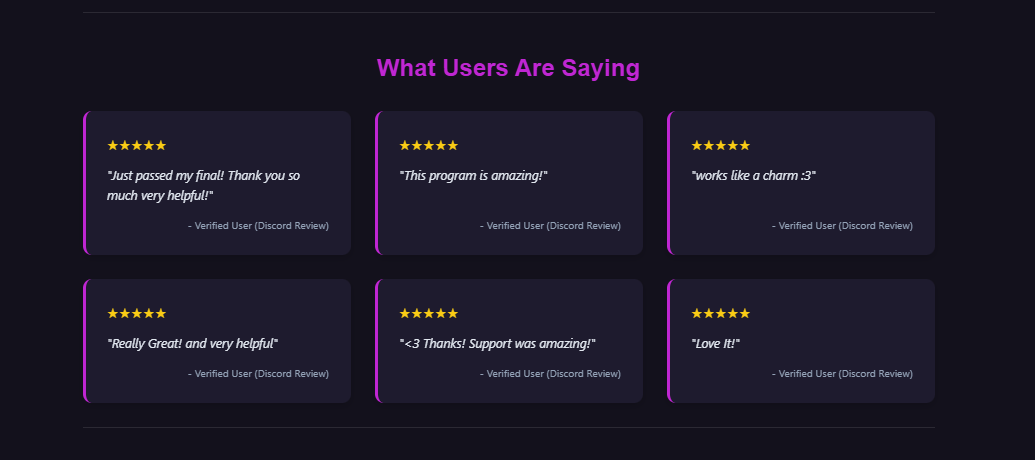The height and width of the screenshot is (460, 1035).
Task: Click Verified User label under "Just passed my final"
Action: pyautogui.click(x=258, y=226)
